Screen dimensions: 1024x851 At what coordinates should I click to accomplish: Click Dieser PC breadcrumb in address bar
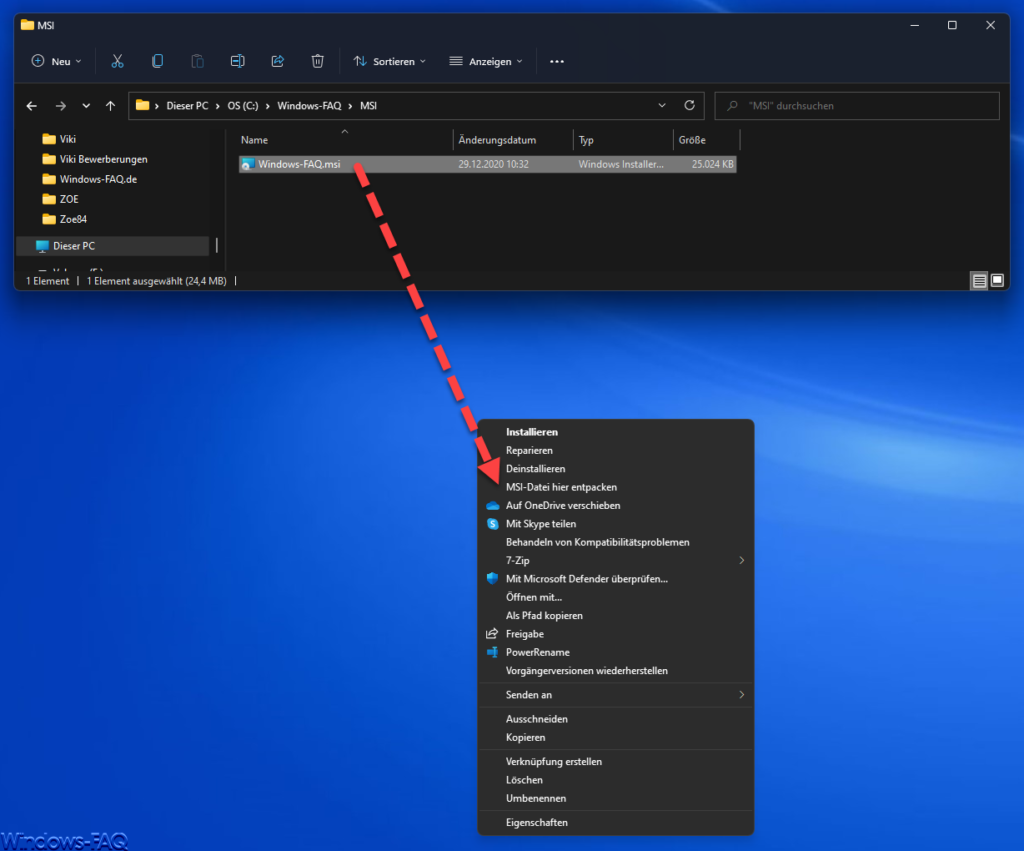(x=187, y=106)
